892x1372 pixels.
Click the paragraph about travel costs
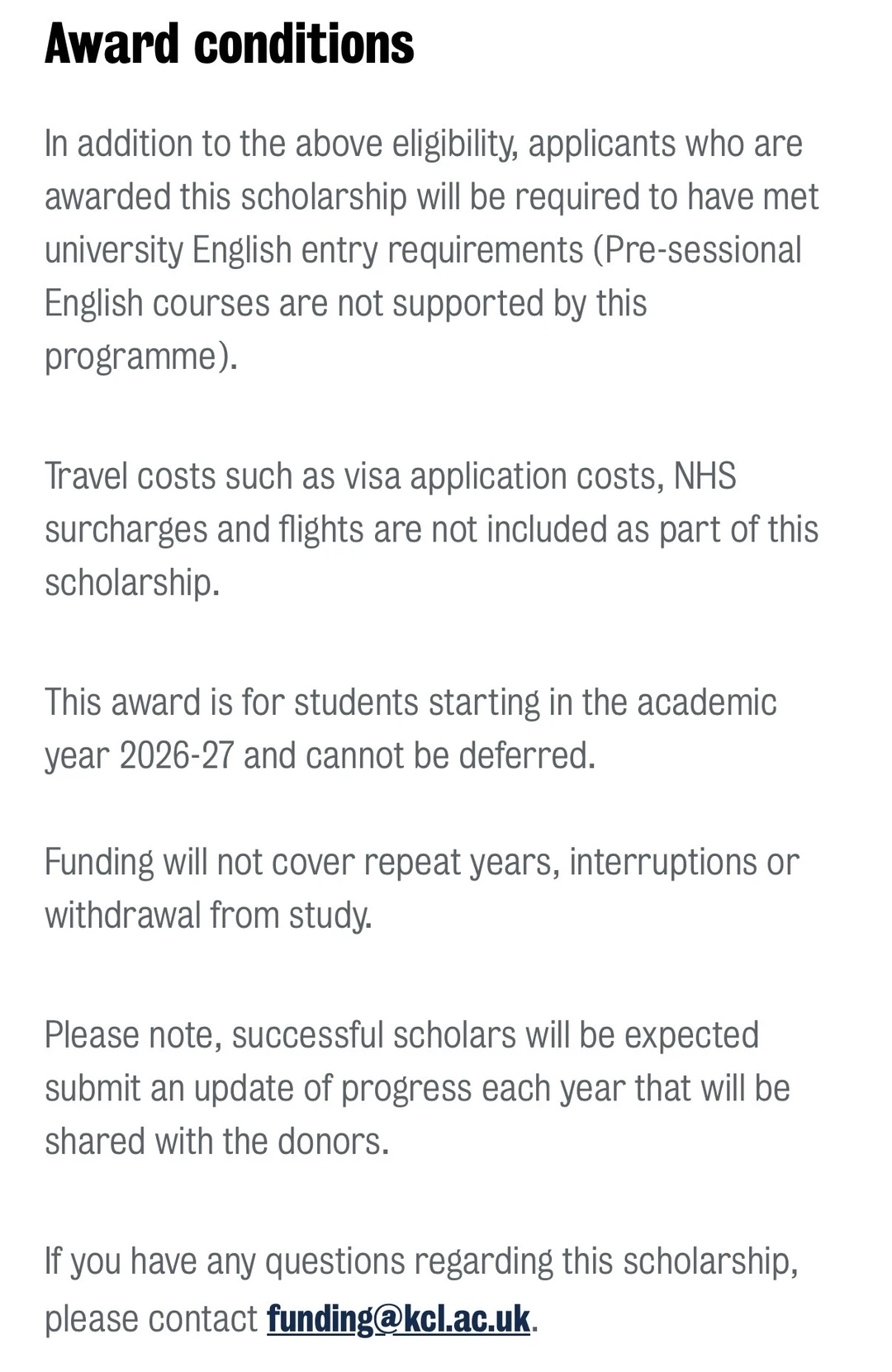point(431,529)
